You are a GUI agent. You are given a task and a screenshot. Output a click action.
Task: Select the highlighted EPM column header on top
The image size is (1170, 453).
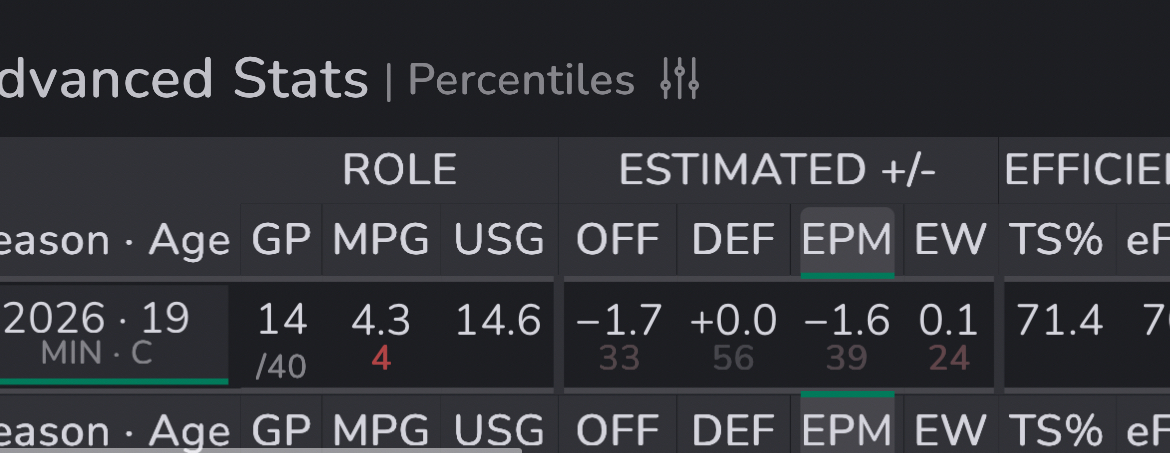click(x=847, y=240)
